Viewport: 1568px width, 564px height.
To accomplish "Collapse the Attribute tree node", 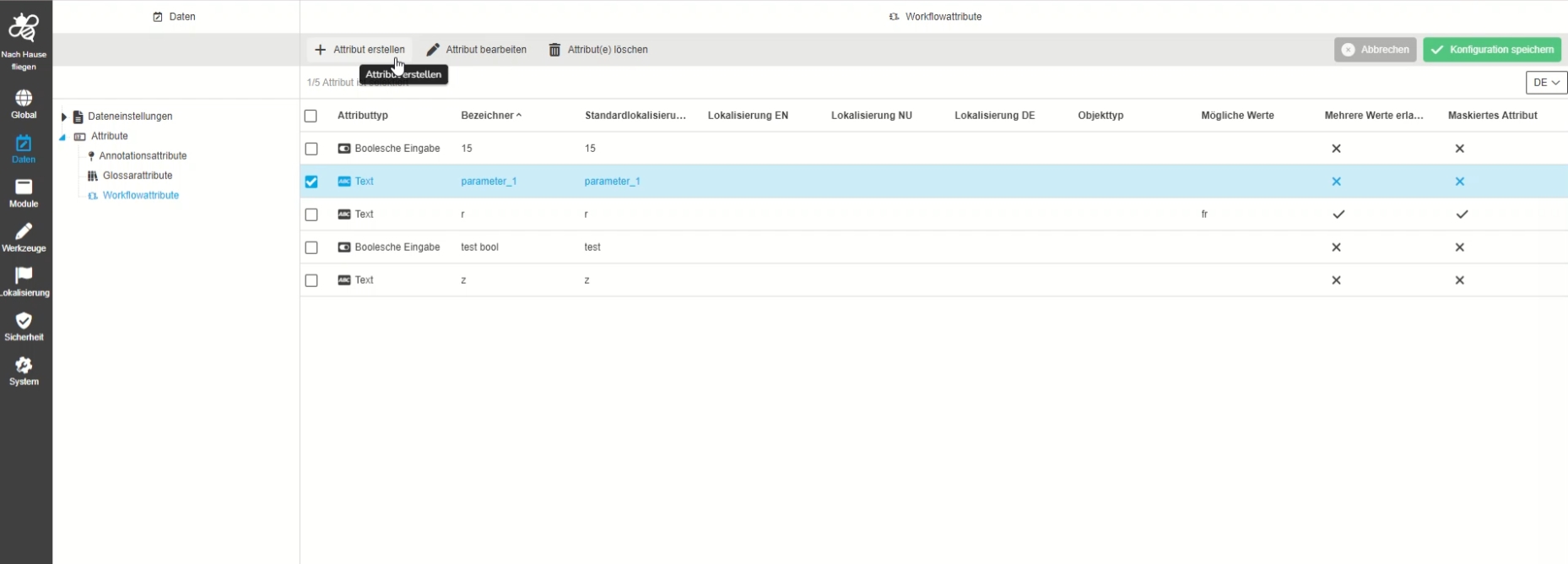I will coord(62,137).
